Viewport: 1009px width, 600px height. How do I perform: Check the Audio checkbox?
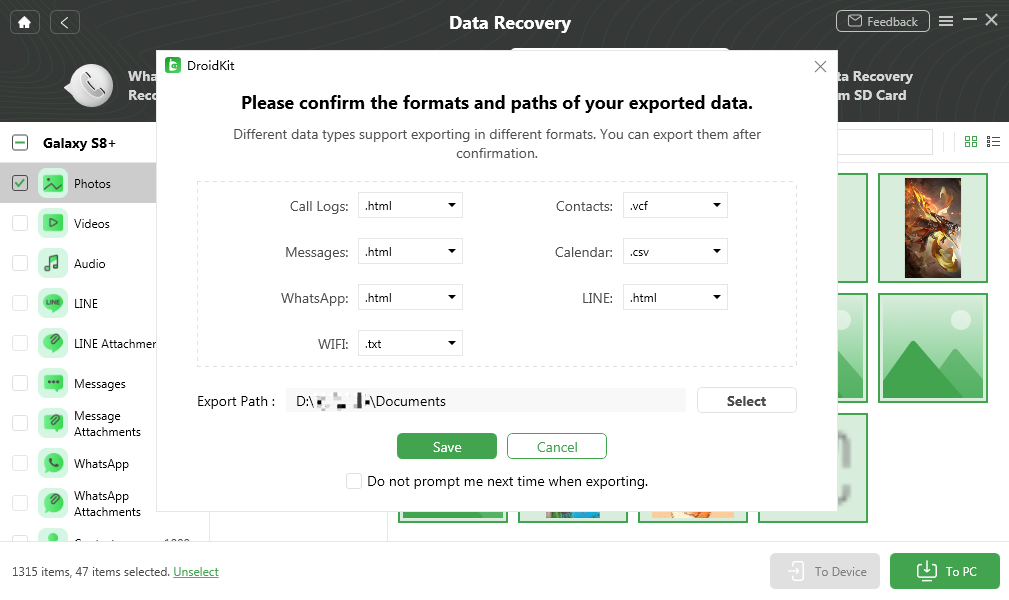[x=20, y=263]
